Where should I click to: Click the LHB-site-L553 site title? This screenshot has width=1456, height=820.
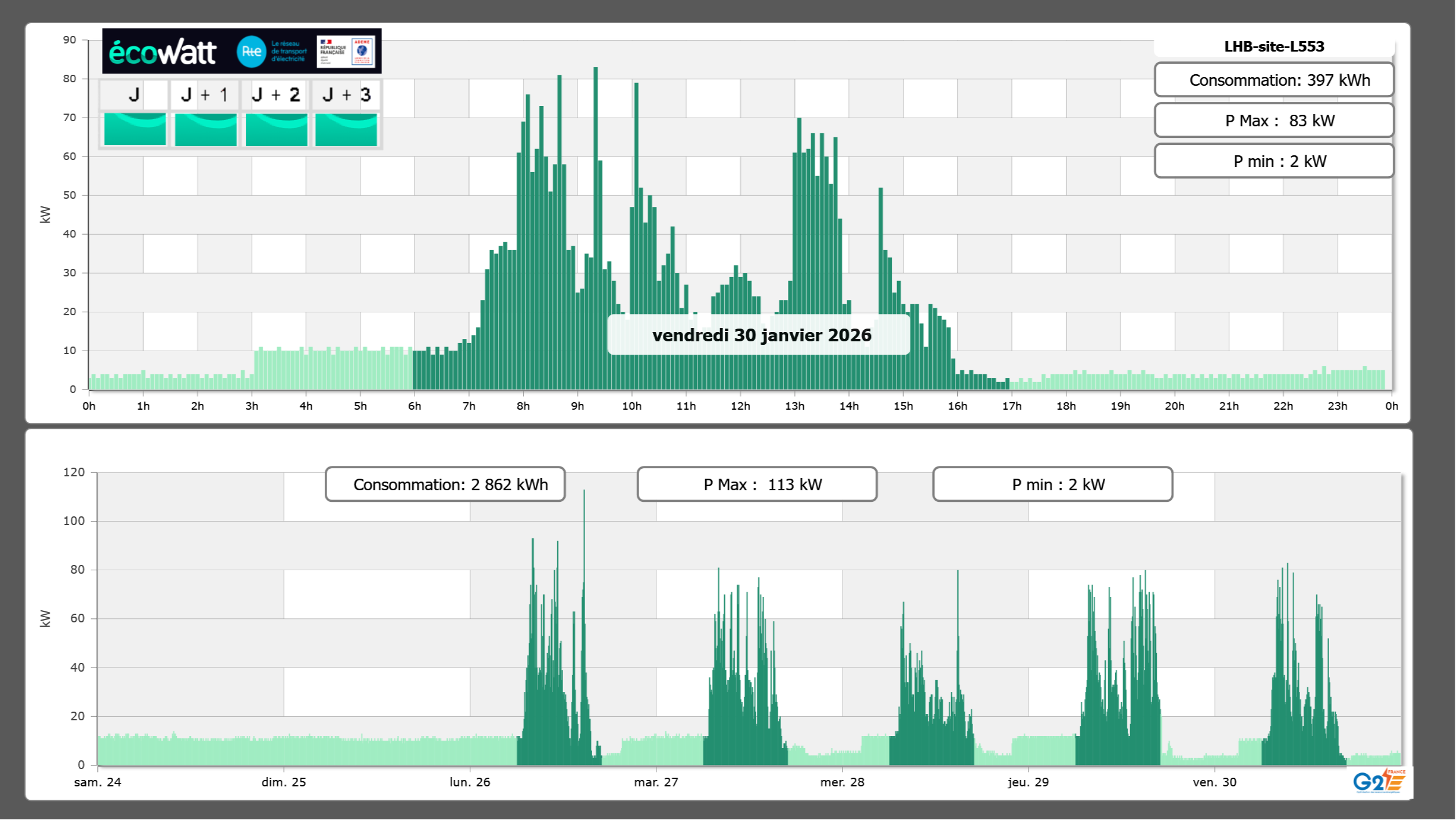[1273, 46]
